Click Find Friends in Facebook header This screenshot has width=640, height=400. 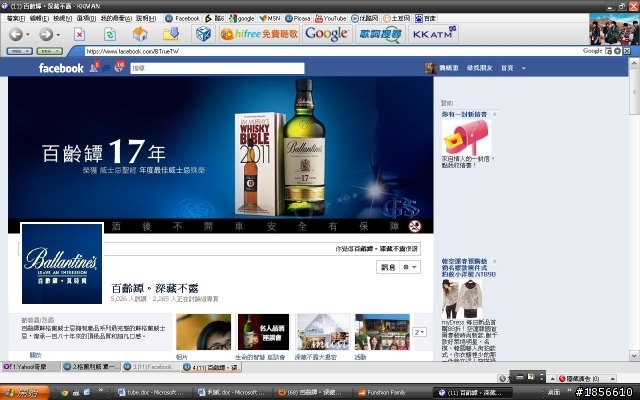coord(480,68)
